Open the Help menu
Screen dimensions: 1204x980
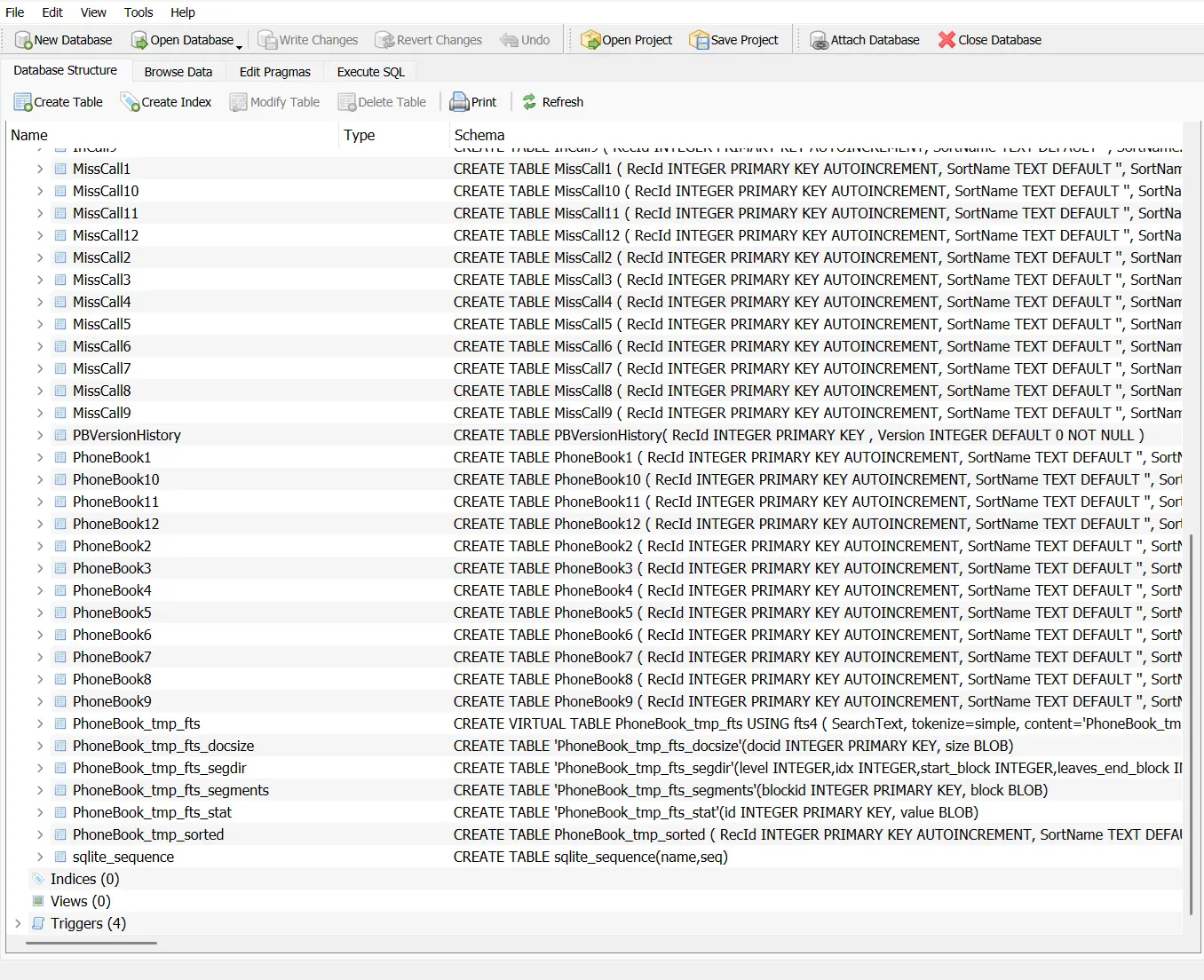183,12
